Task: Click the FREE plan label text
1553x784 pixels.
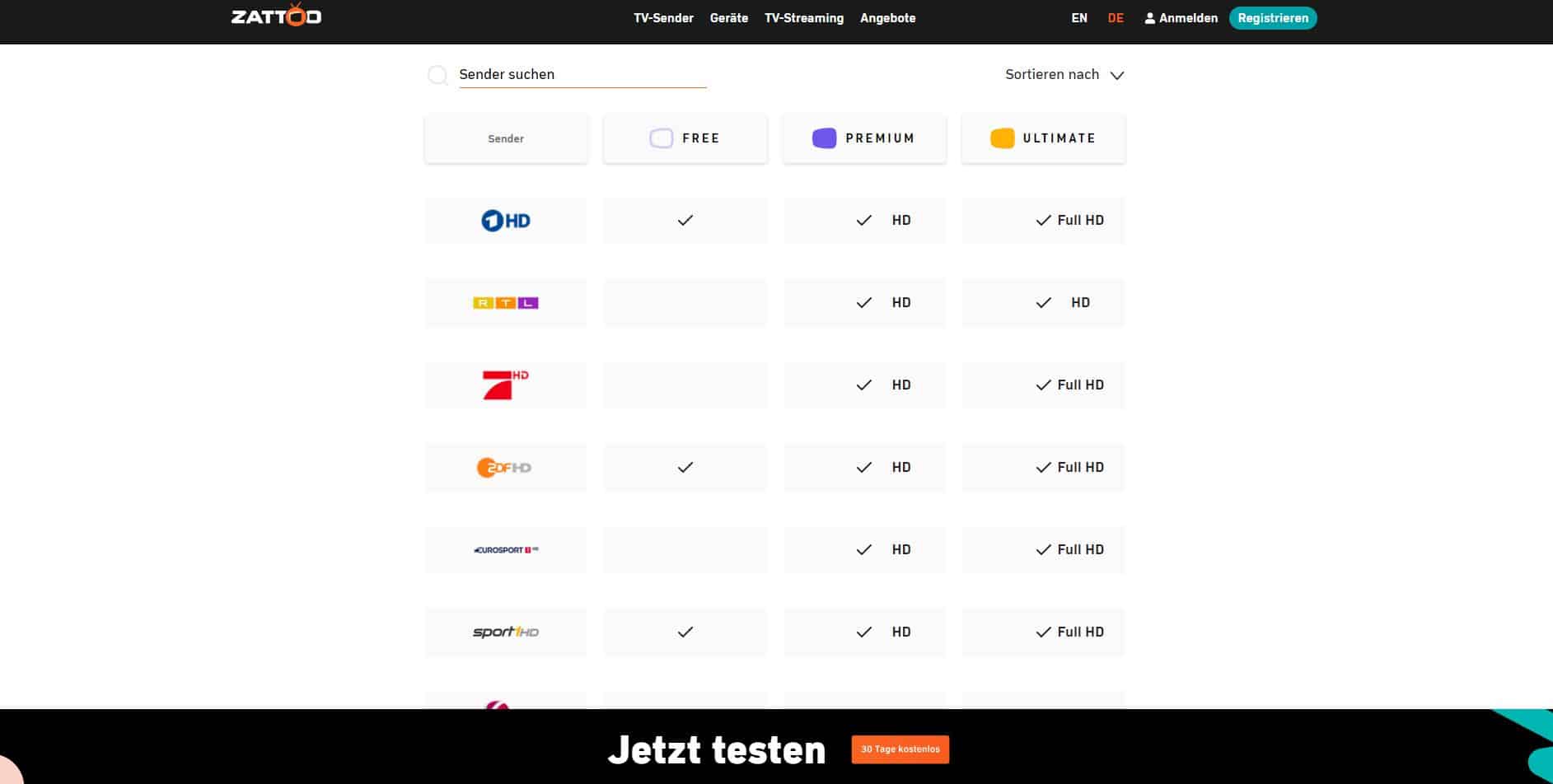Action: click(701, 138)
